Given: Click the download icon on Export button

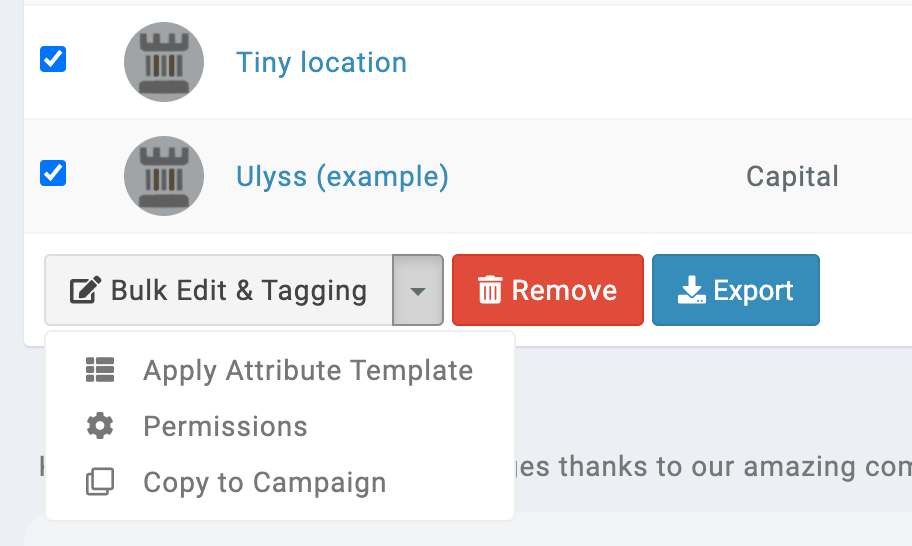Looking at the screenshot, I should pyautogui.click(x=691, y=291).
